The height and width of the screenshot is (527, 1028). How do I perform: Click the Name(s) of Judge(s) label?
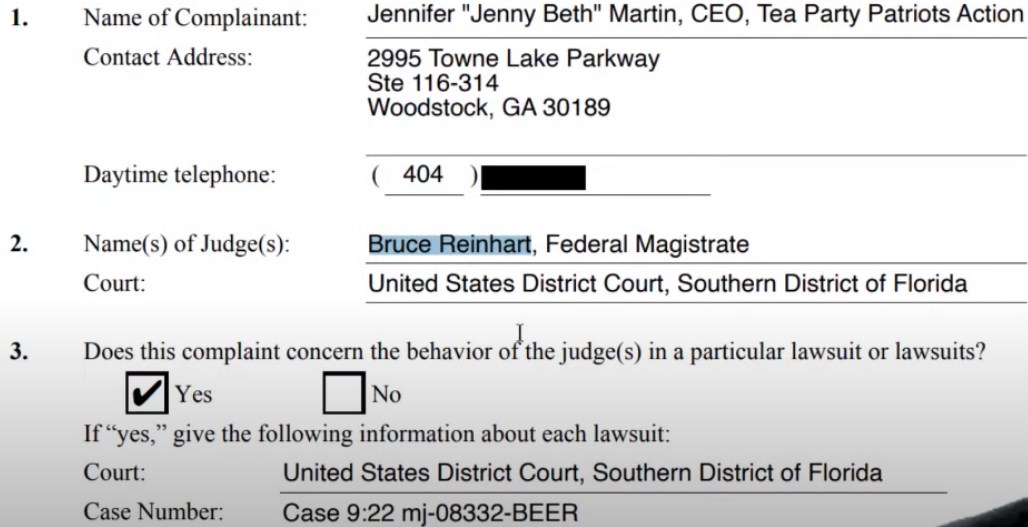tap(186, 244)
